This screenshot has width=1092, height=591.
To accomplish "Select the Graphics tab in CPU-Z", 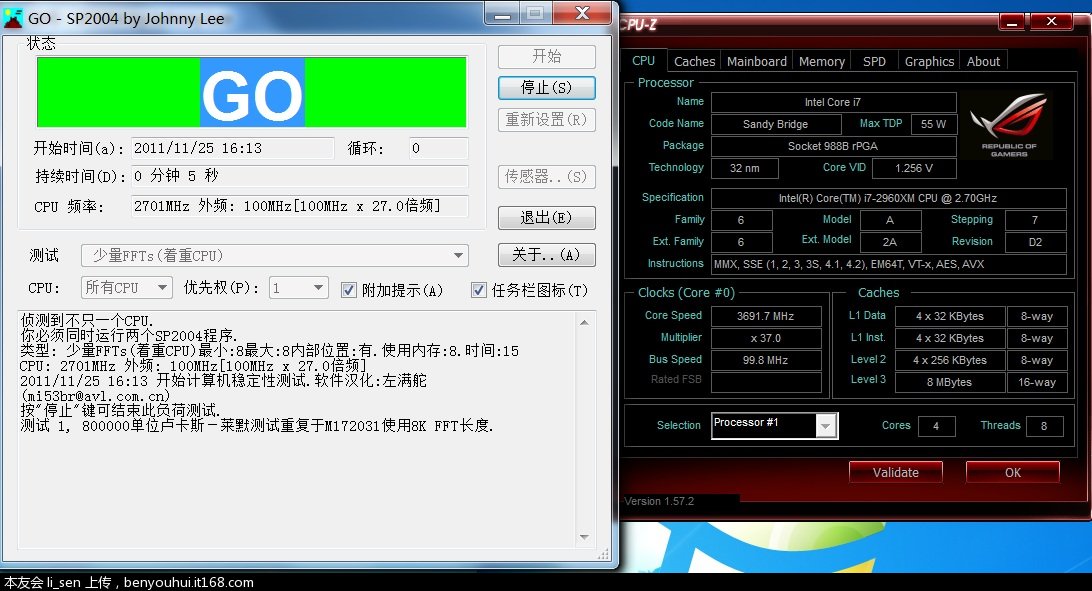I will click(x=929, y=61).
